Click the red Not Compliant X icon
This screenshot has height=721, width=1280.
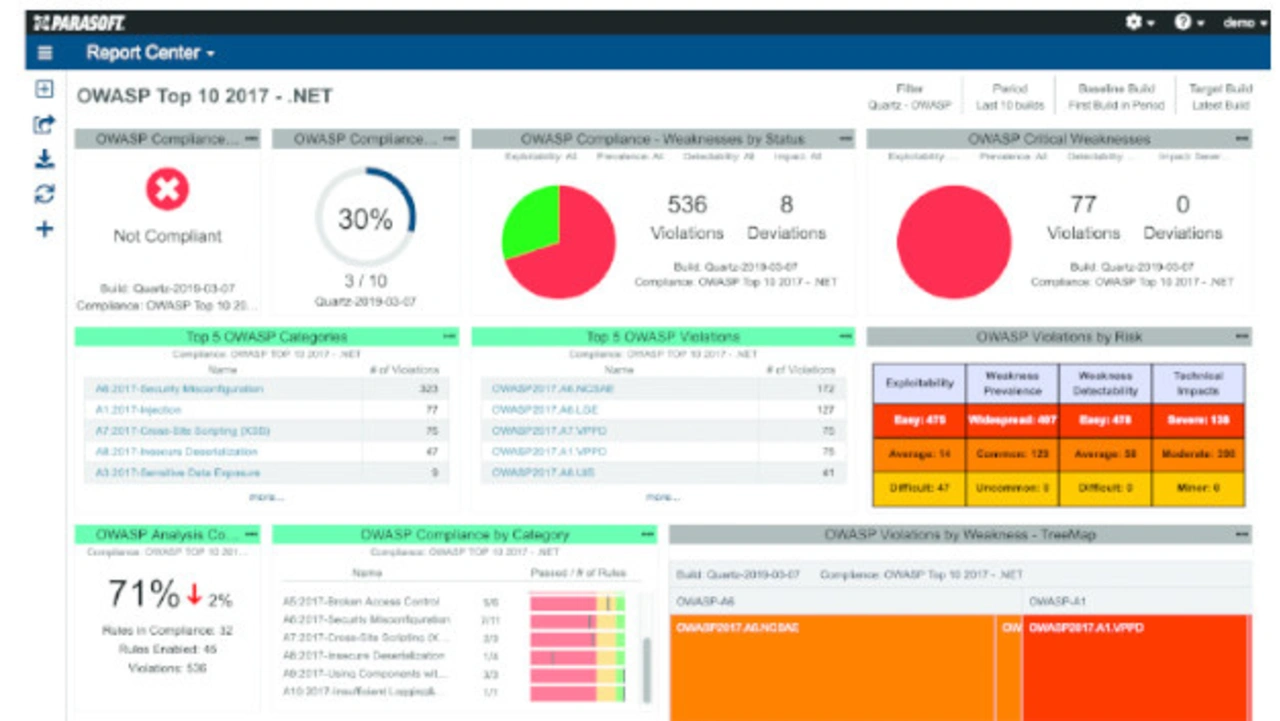167,189
